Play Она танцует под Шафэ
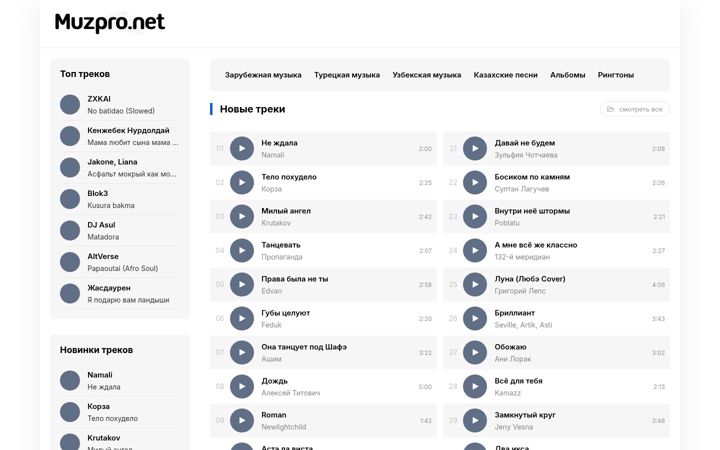720x450 pixels. click(242, 352)
